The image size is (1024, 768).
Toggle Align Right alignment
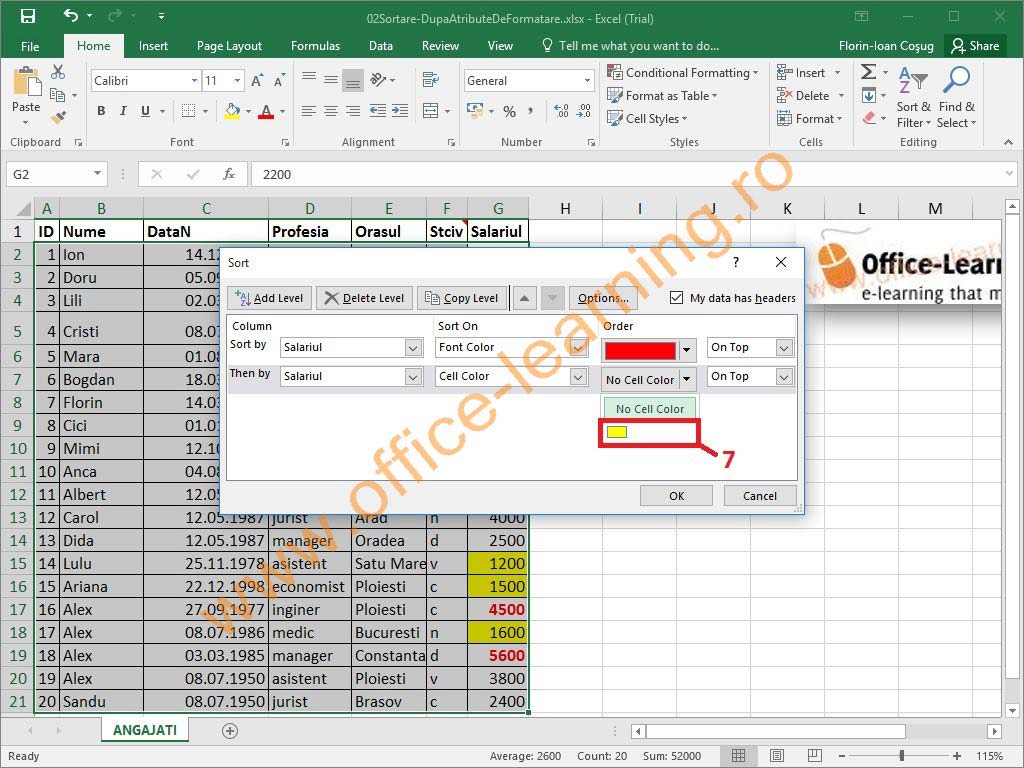click(353, 110)
